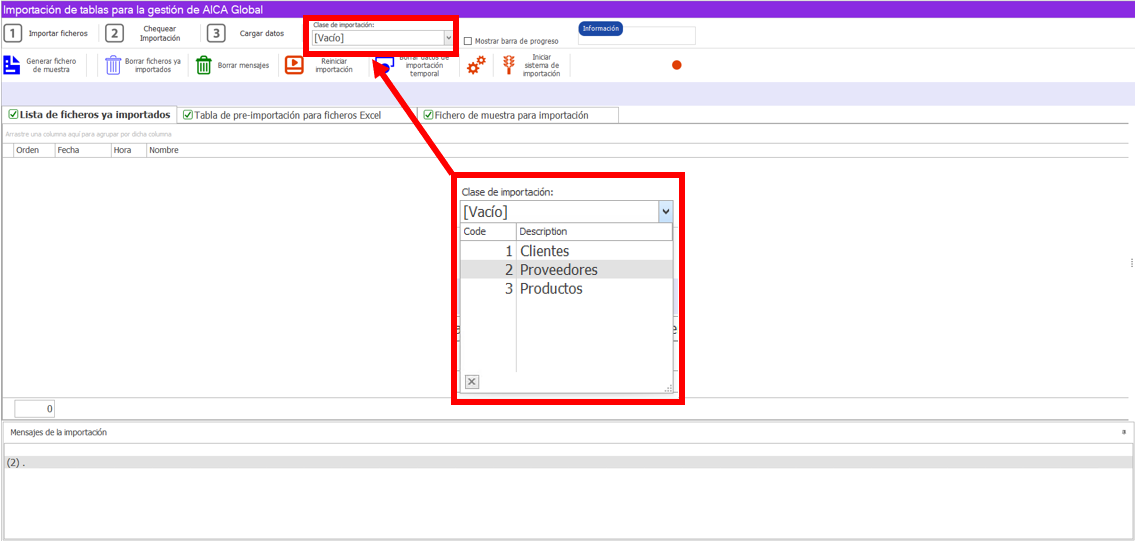Select Clientes from the dropdown list
The height and width of the screenshot is (541, 1136).
[544, 251]
